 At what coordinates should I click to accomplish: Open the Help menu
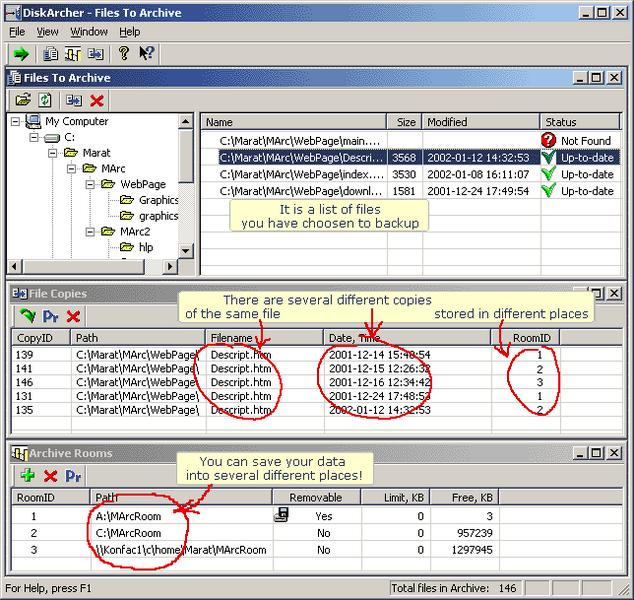point(129,32)
